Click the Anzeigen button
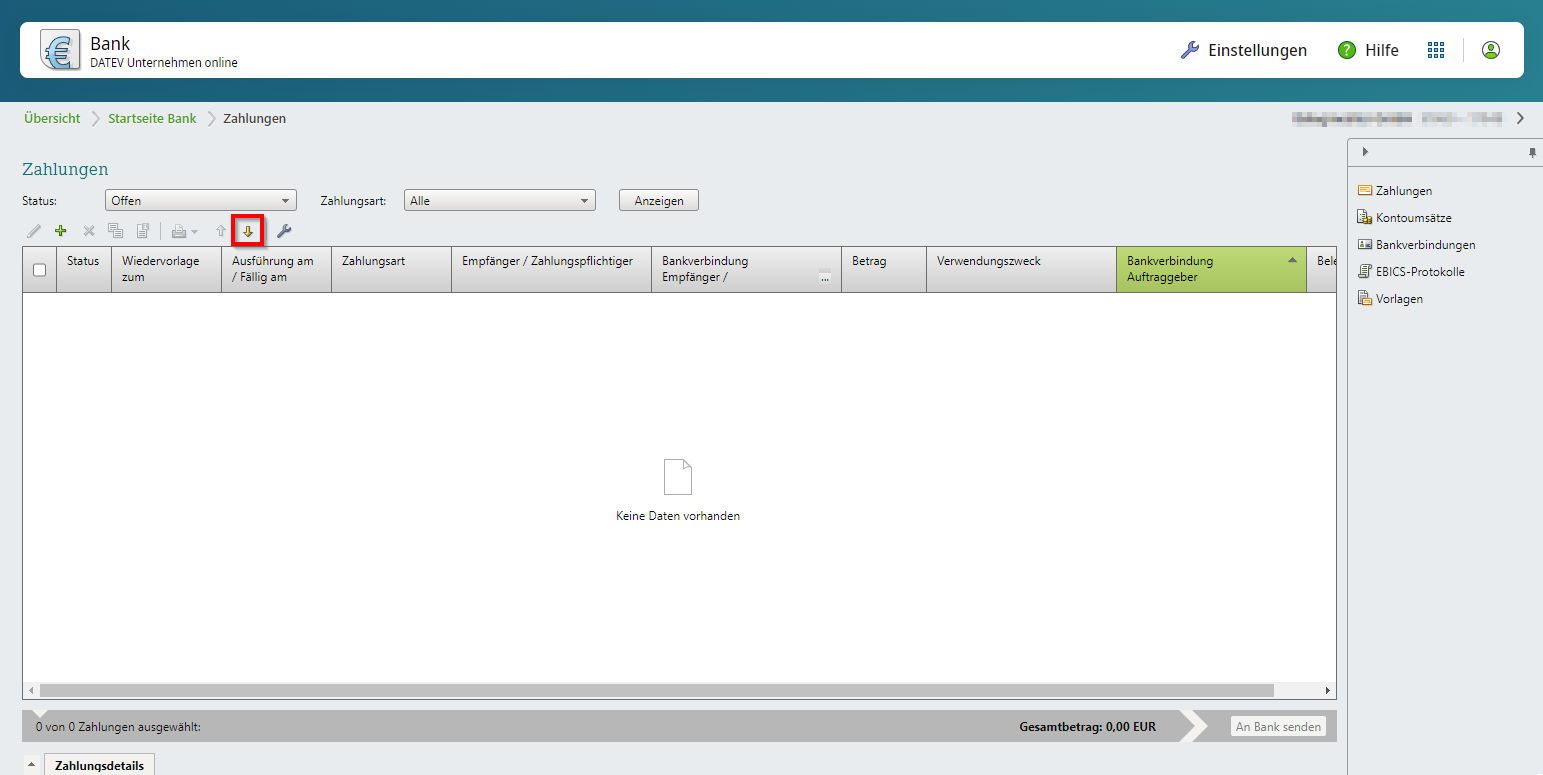The width and height of the screenshot is (1543, 775). point(658,200)
